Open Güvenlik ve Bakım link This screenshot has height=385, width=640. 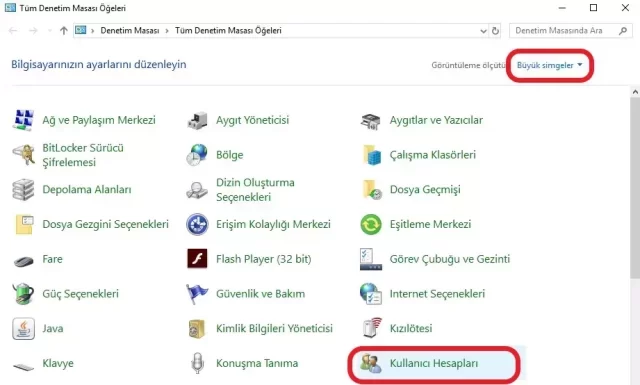click(x=260, y=294)
